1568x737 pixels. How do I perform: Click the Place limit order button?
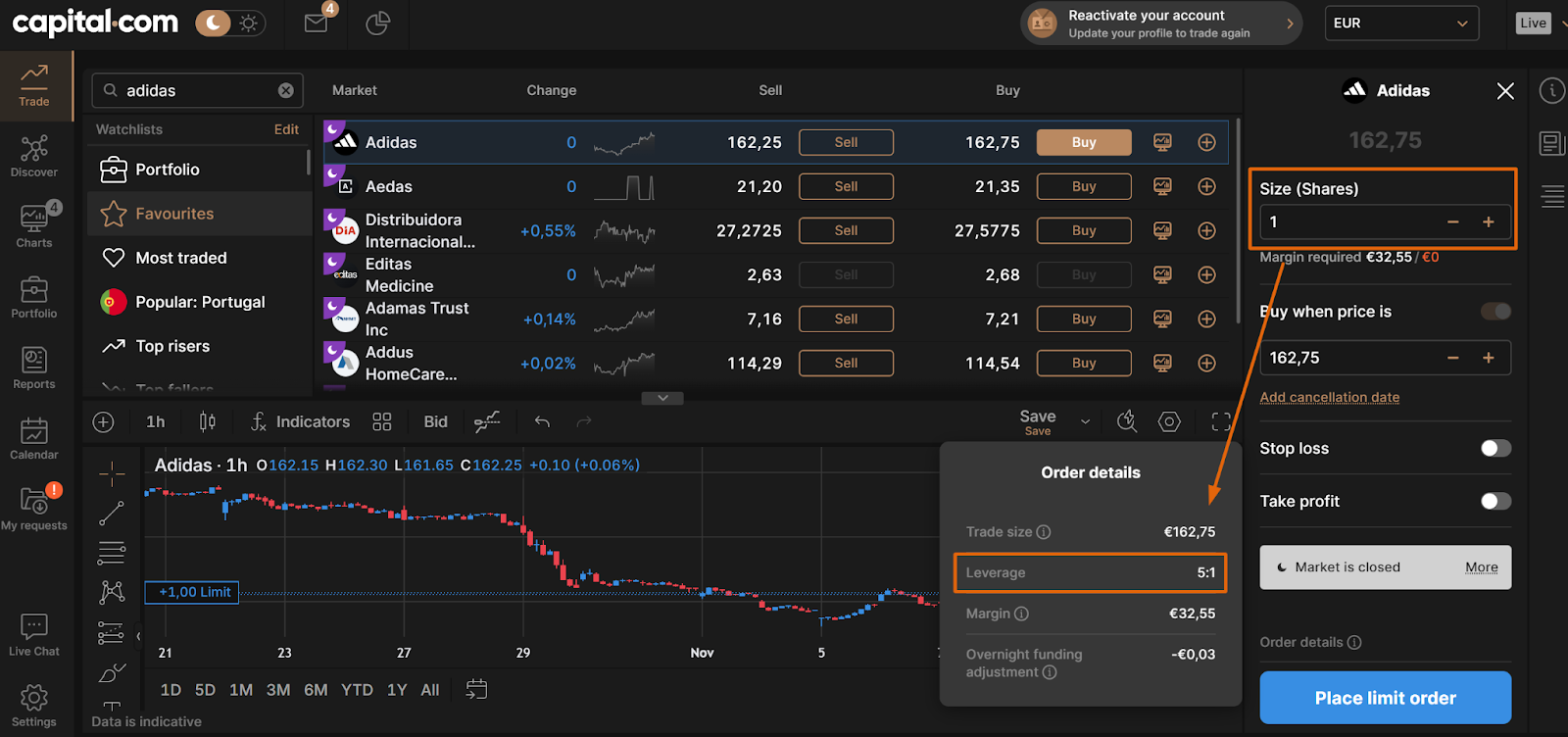pyautogui.click(x=1385, y=698)
